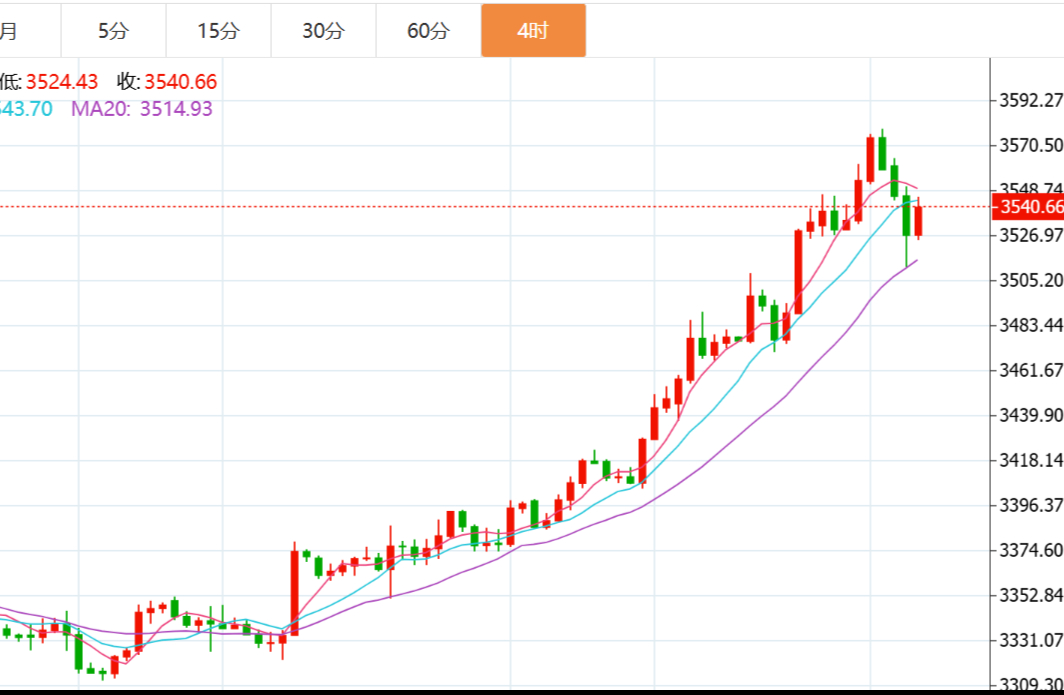Click the 3374.60 price level label
The height and width of the screenshot is (695, 1064).
point(1031,550)
